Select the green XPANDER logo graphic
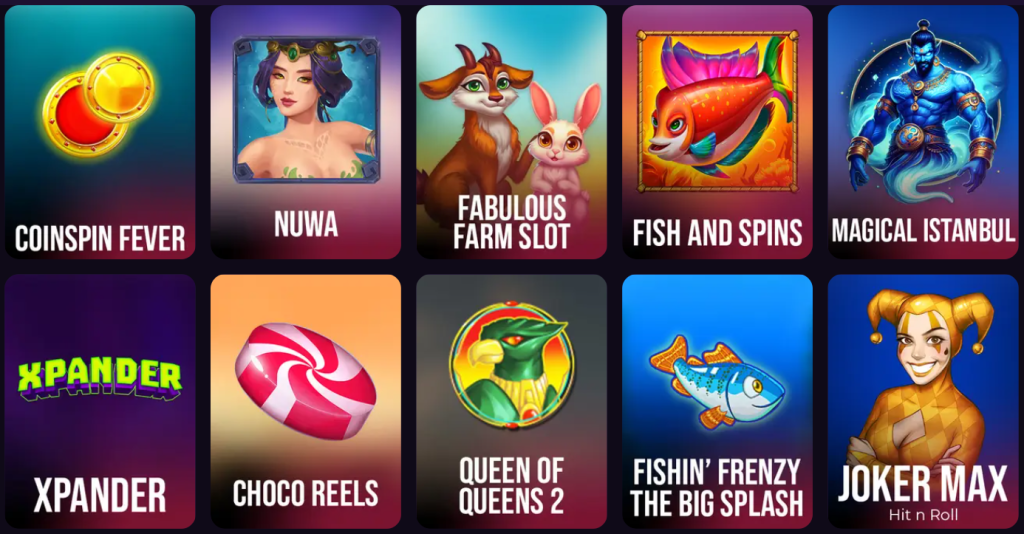Screen dimensions: 1024x534 pyautogui.click(x=99, y=378)
